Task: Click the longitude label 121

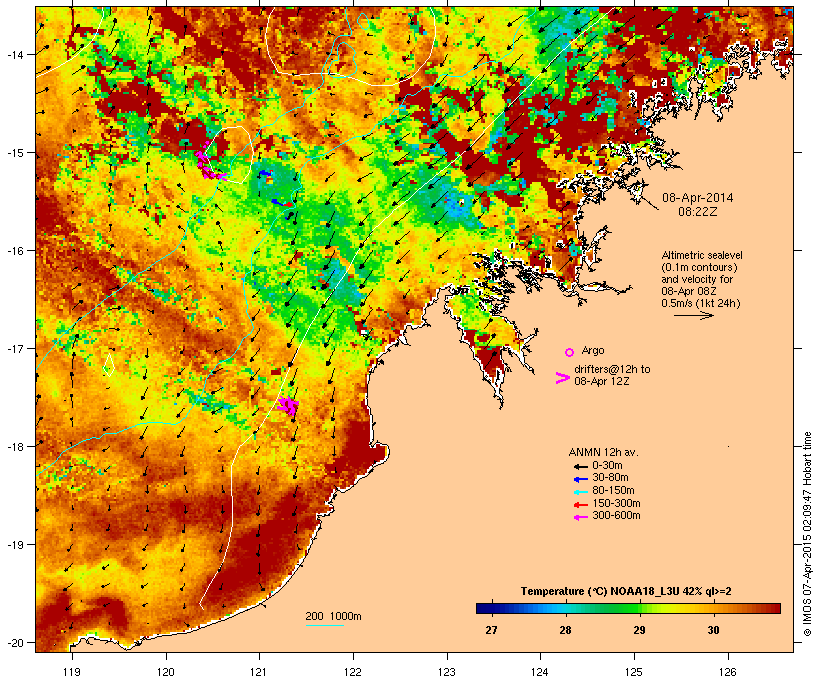Action: coord(259,672)
